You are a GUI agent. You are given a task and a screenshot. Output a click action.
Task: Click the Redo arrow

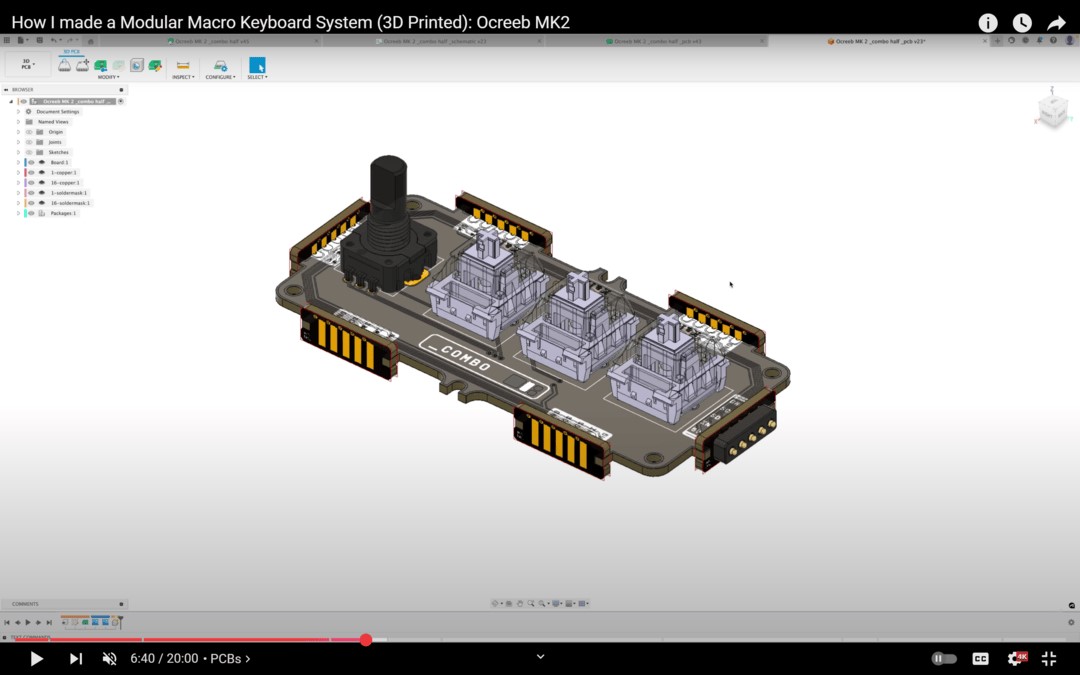click(70, 41)
